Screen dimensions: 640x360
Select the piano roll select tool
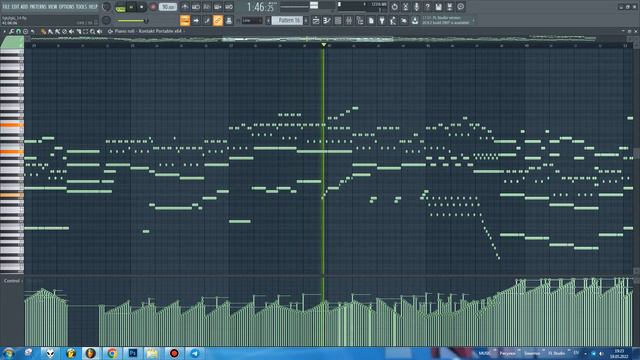[x=85, y=31]
